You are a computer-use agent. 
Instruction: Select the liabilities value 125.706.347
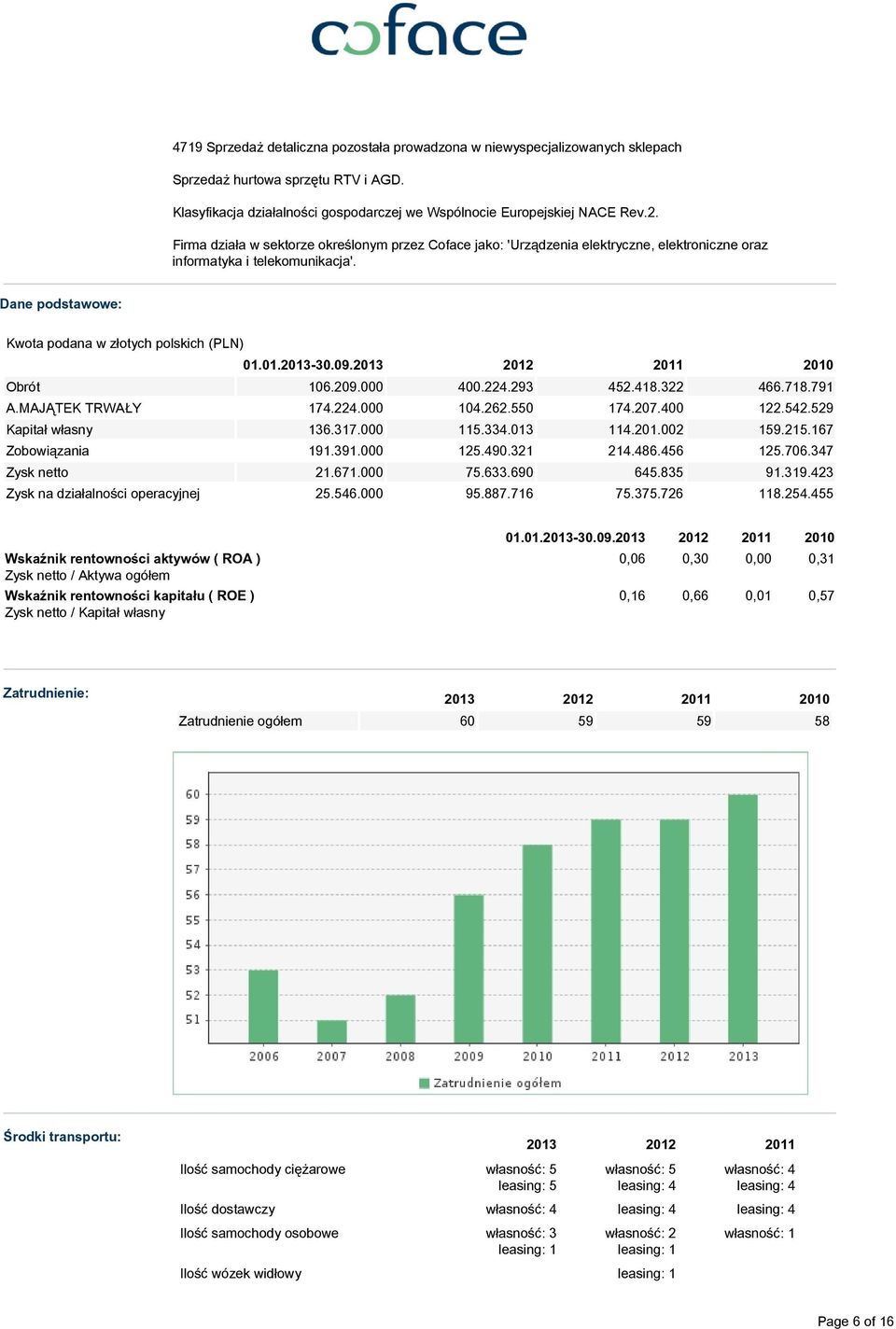(796, 451)
